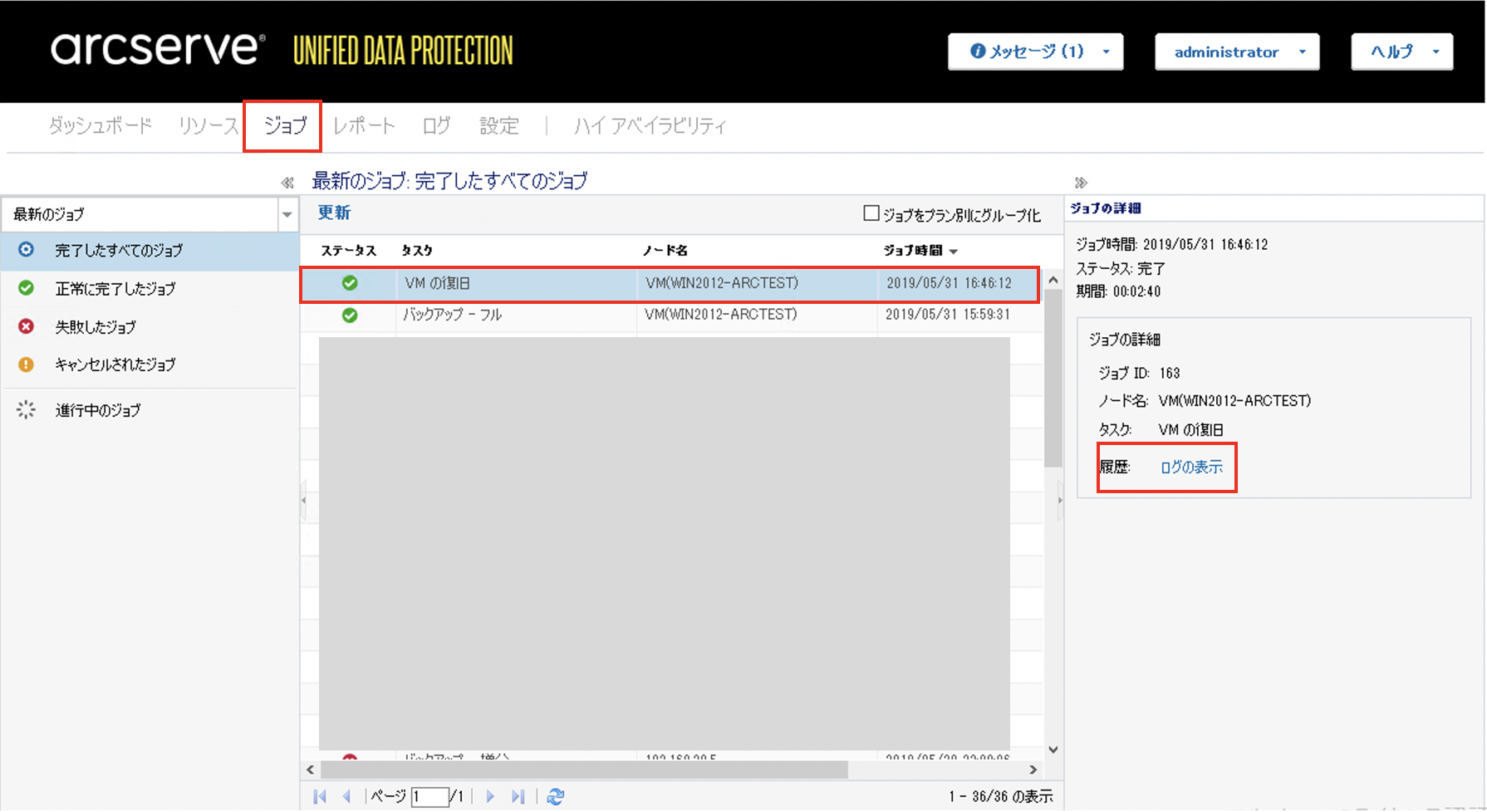Go to last page icon
The image size is (1487, 812).
tap(518, 797)
